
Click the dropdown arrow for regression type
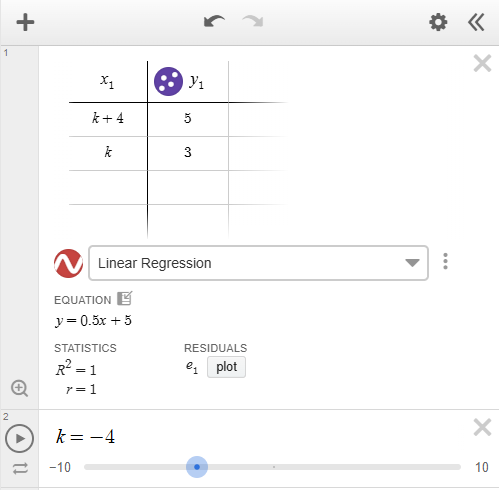click(x=412, y=263)
